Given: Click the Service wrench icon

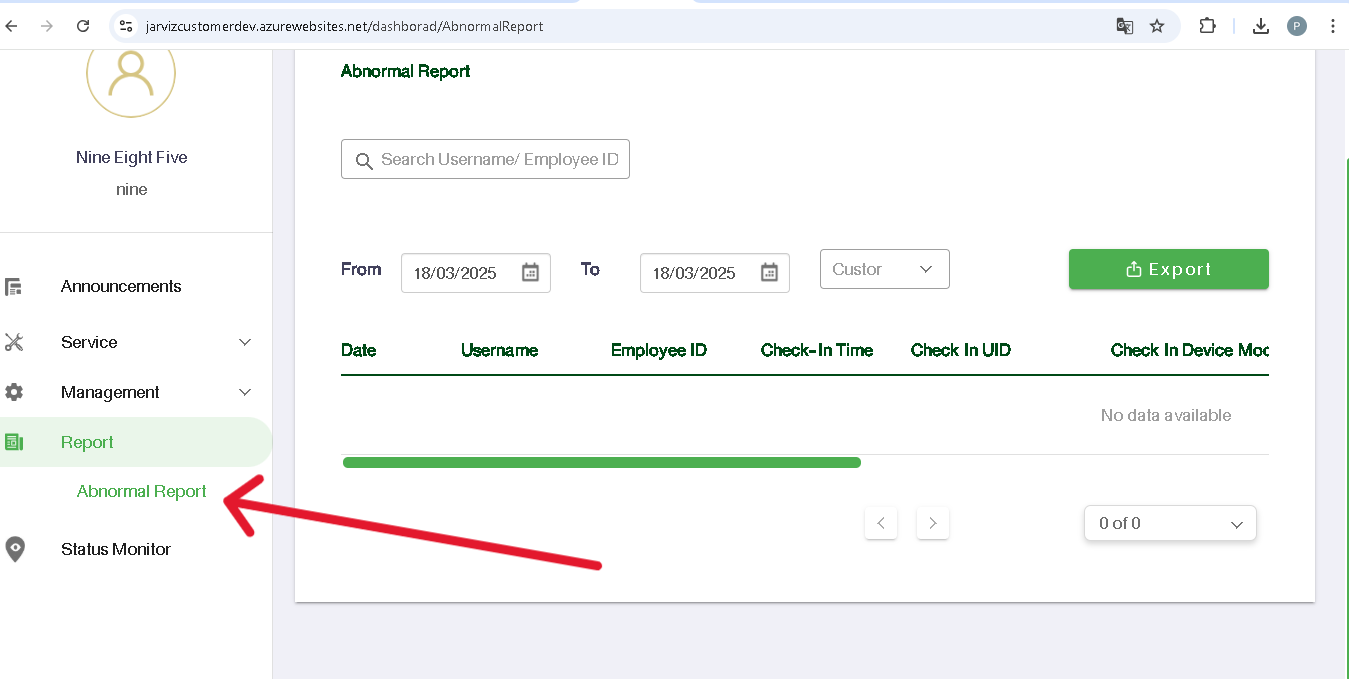Looking at the screenshot, I should (x=14, y=342).
